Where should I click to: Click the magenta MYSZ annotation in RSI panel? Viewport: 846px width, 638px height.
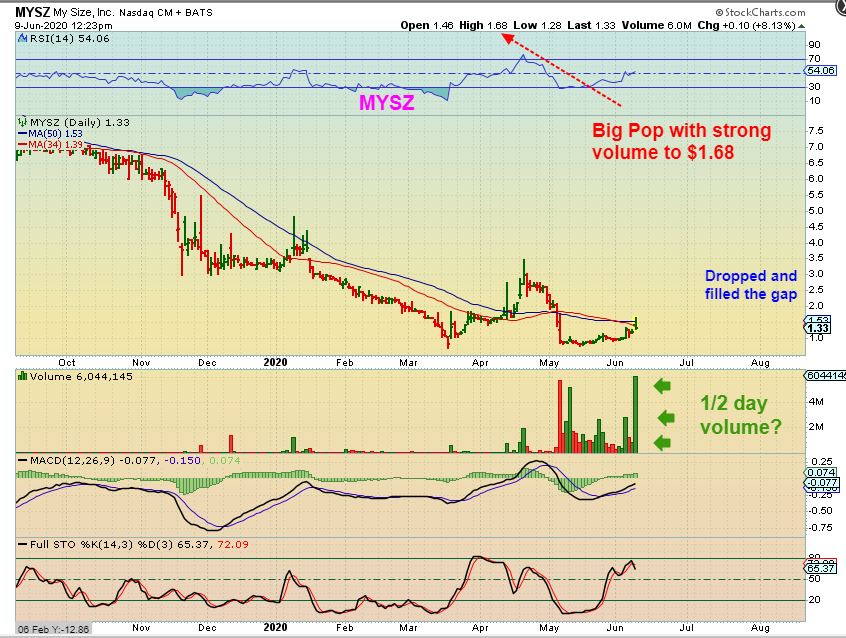[387, 103]
